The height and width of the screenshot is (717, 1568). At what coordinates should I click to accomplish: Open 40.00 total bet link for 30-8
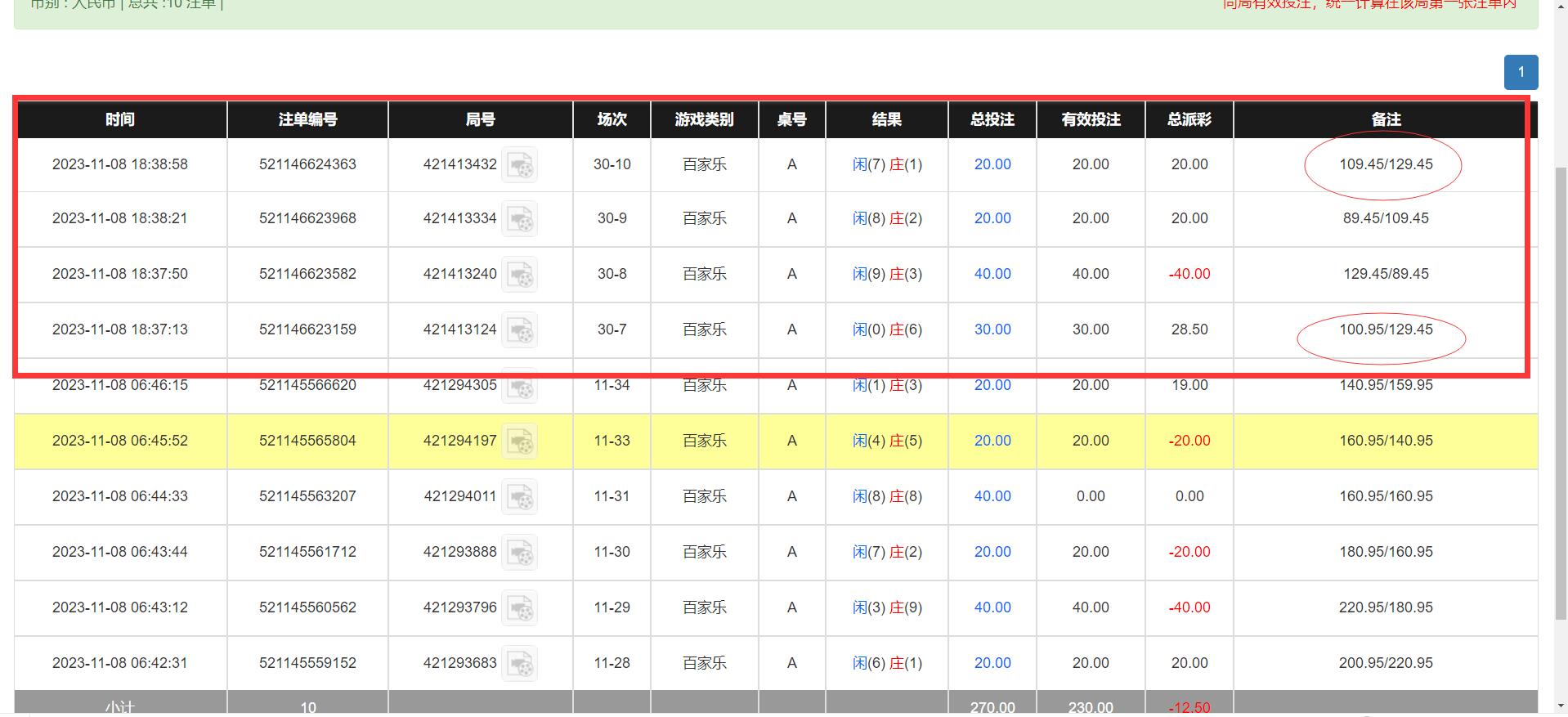(992, 274)
